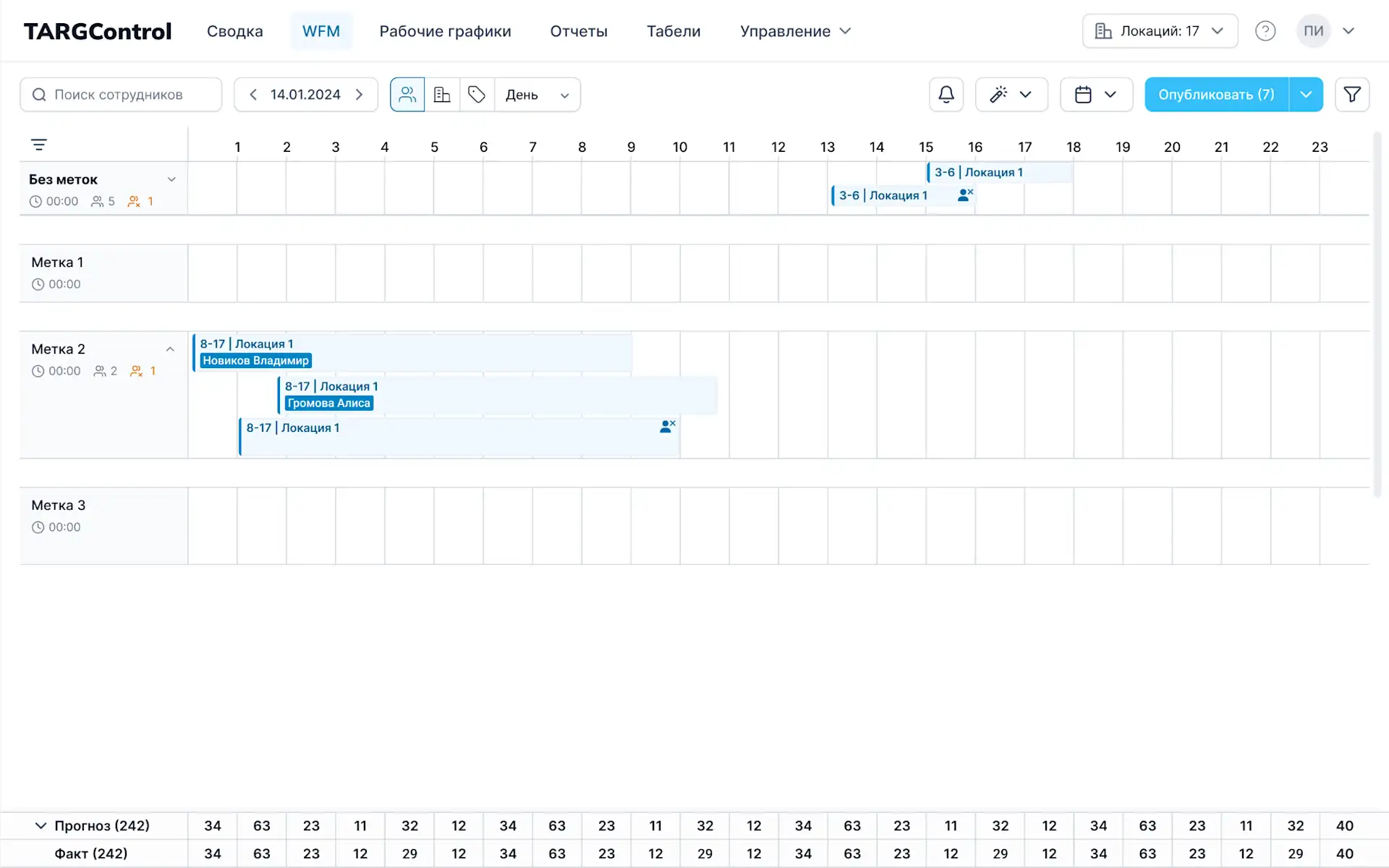Click the sort rows icon above labels

(39, 145)
